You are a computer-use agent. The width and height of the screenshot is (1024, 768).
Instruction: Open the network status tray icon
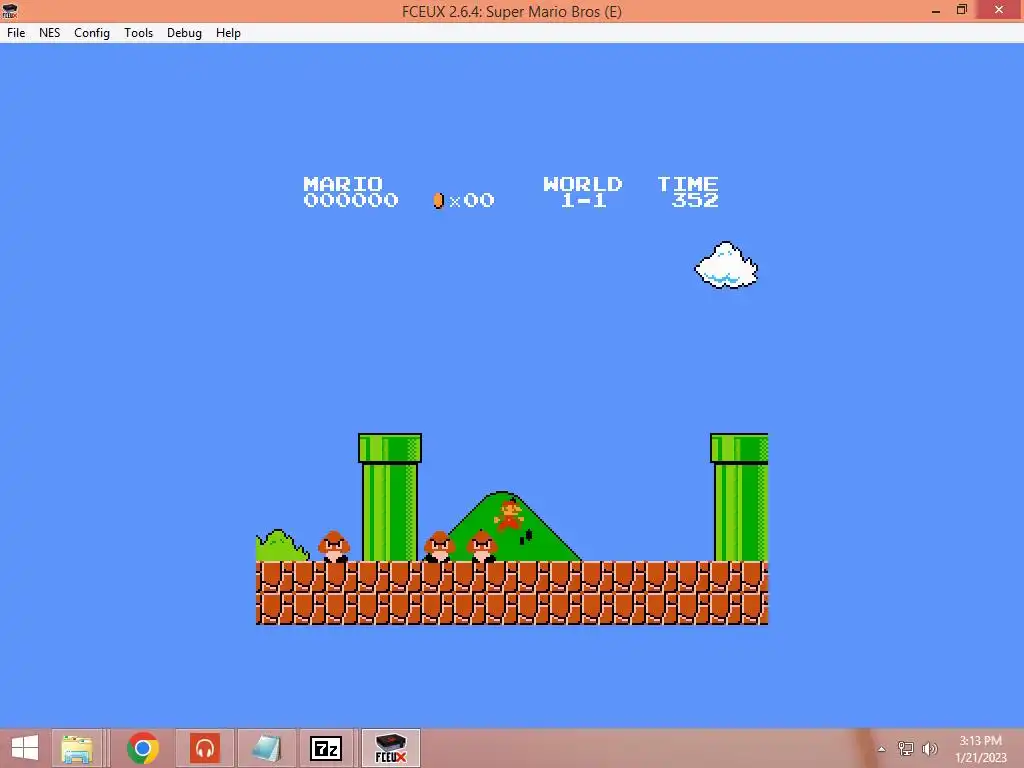click(906, 748)
